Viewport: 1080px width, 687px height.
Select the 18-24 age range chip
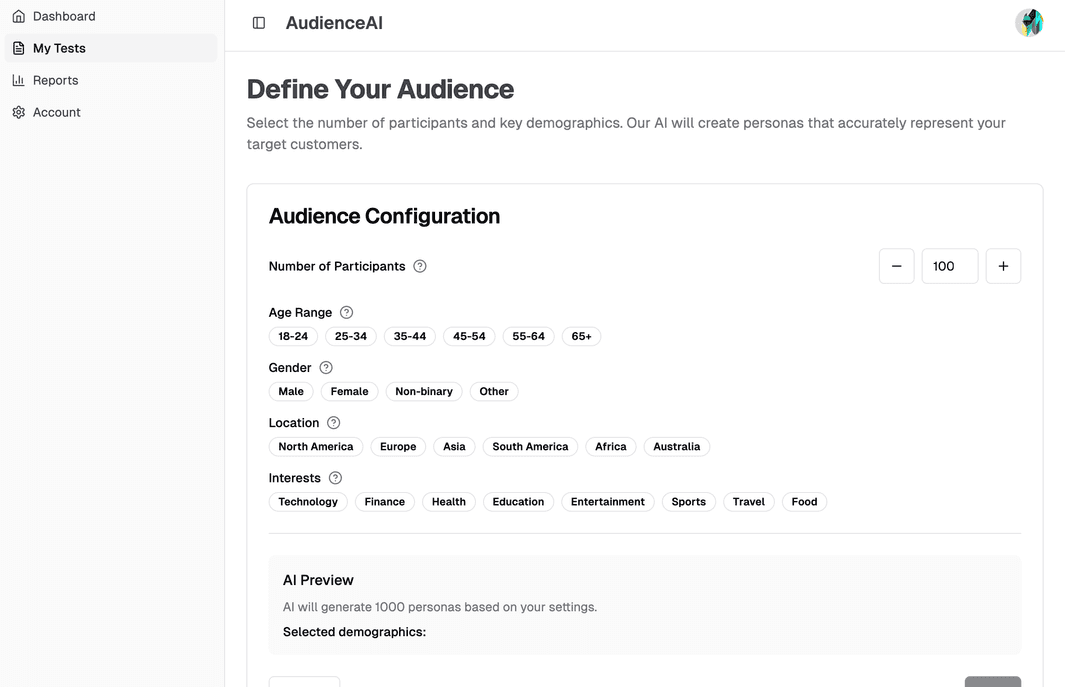(x=293, y=336)
